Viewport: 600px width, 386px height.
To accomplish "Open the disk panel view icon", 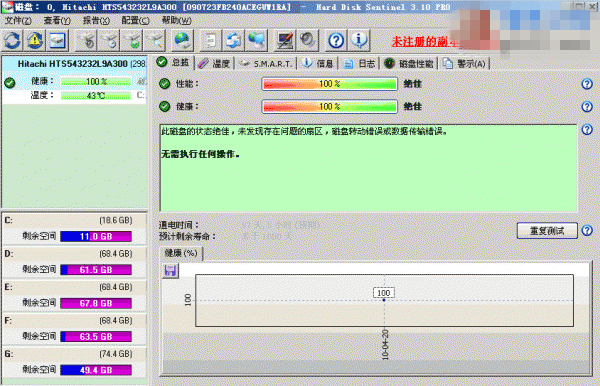I will click(58, 40).
